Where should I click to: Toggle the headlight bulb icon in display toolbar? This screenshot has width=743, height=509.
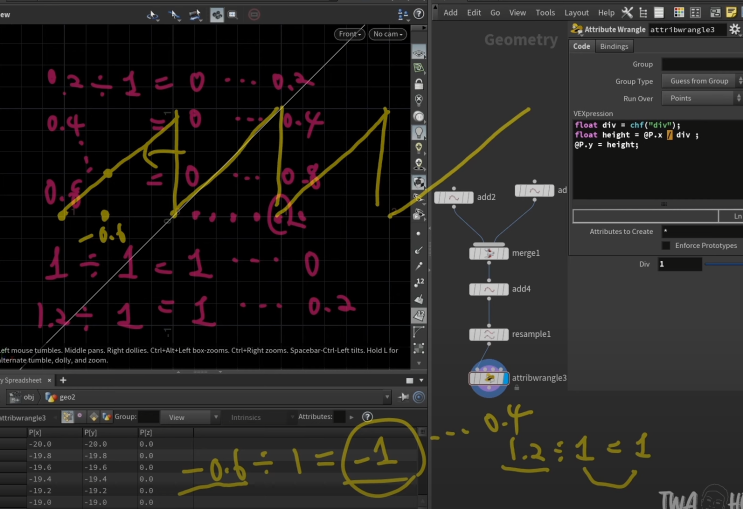tap(418, 132)
